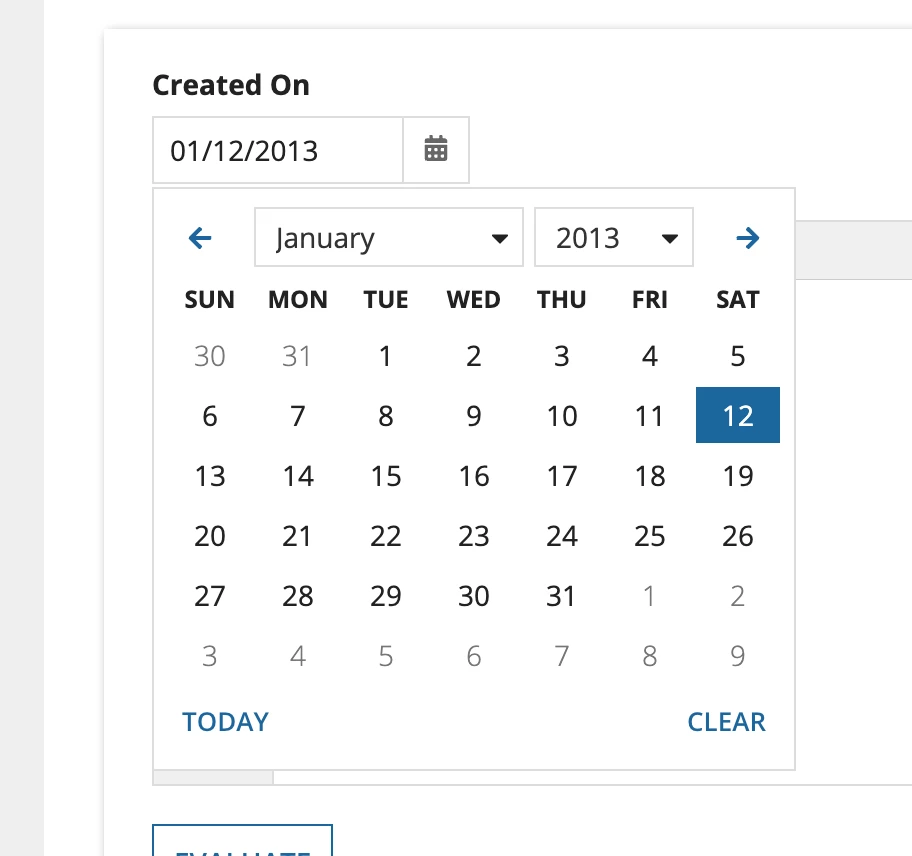Screen dimensions: 912x856
Task: Open the January month dropdown
Action: coord(389,237)
